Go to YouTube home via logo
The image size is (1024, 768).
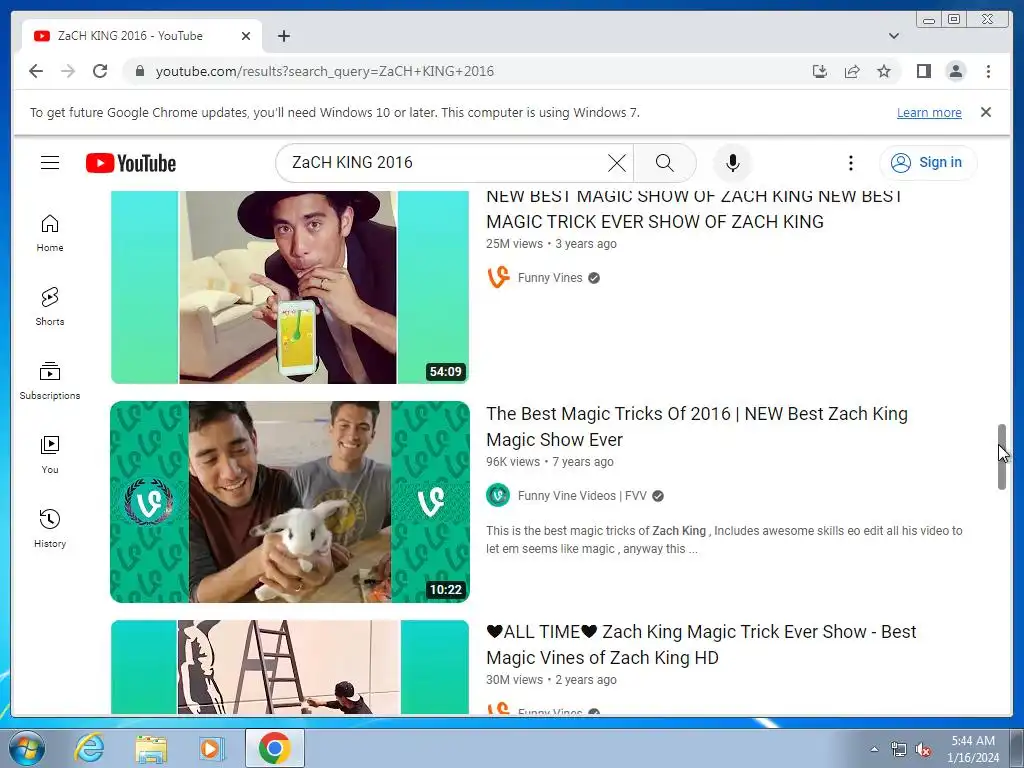point(131,163)
